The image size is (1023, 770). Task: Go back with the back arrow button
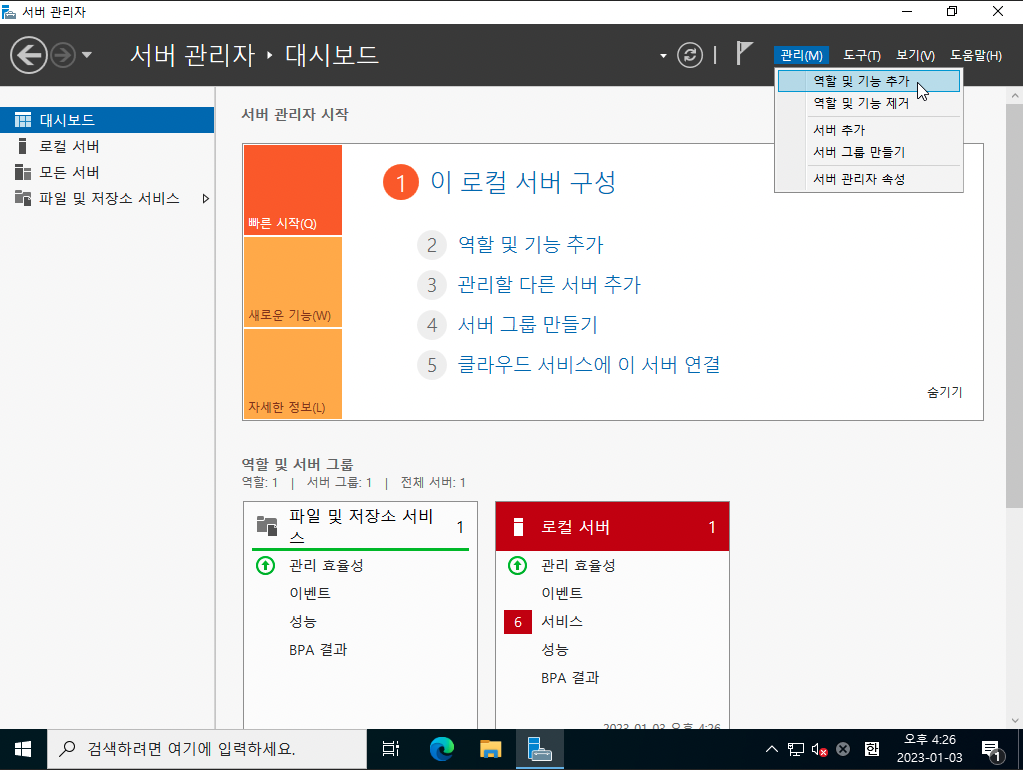(x=29, y=55)
